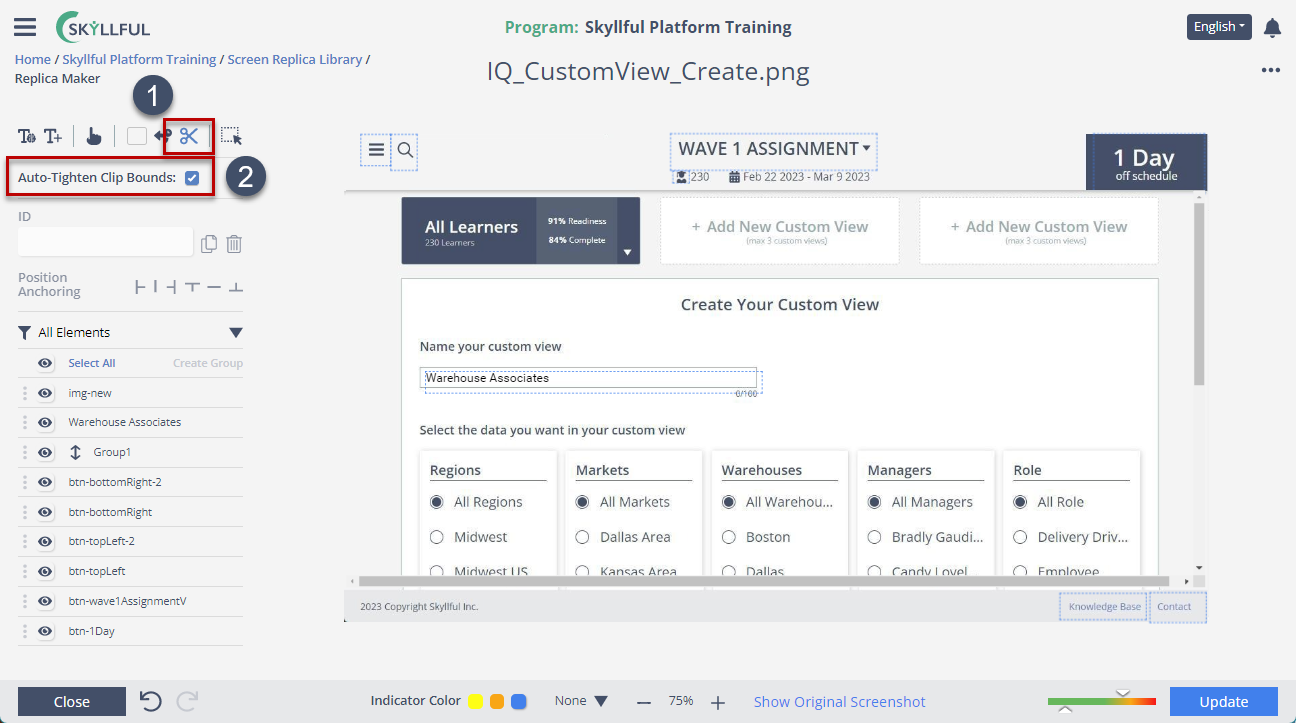This screenshot has height=723, width=1296.
Task: Anchor position to horizontal center
Action: 157,287
